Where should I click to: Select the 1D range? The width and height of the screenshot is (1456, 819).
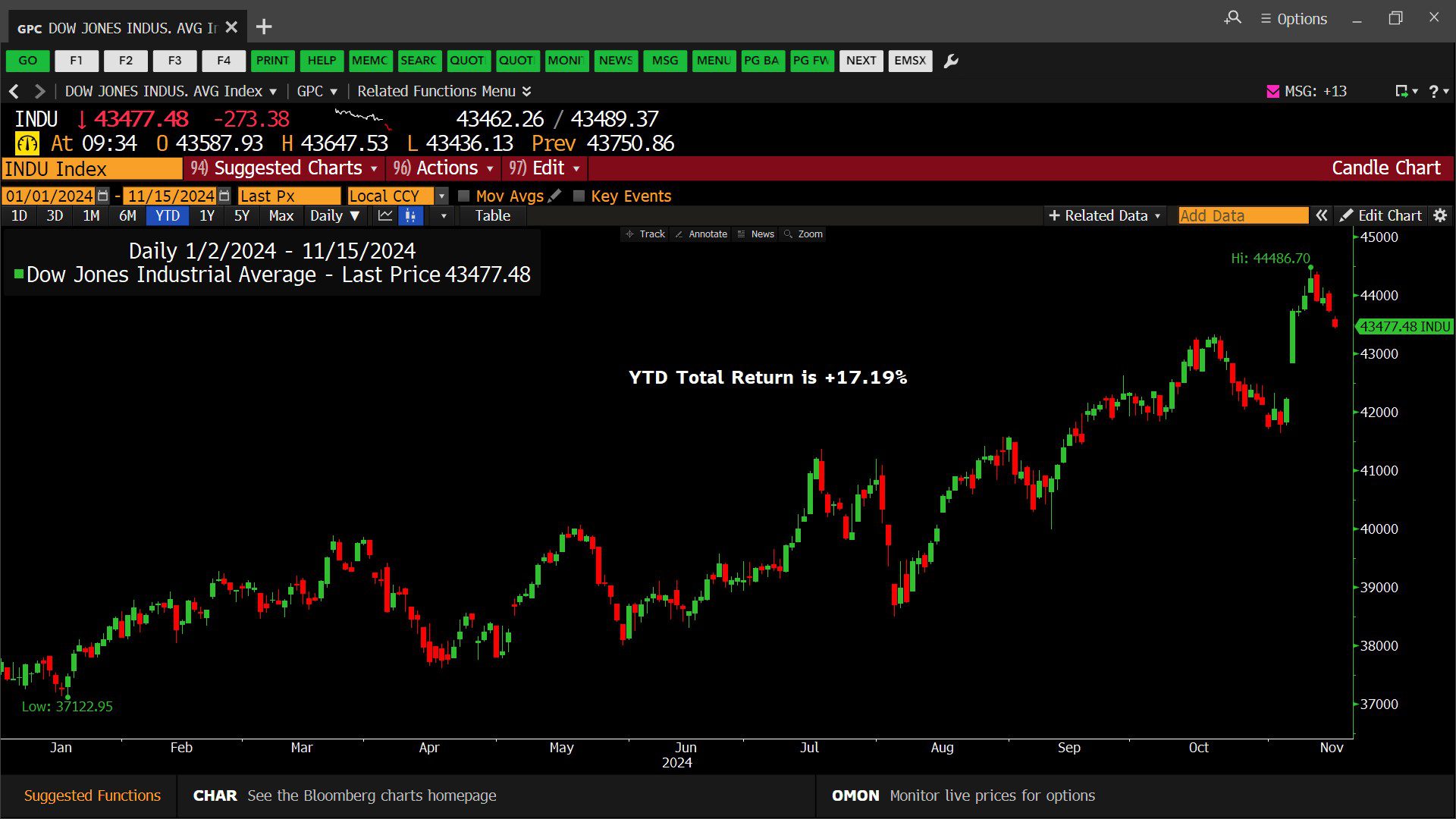20,215
